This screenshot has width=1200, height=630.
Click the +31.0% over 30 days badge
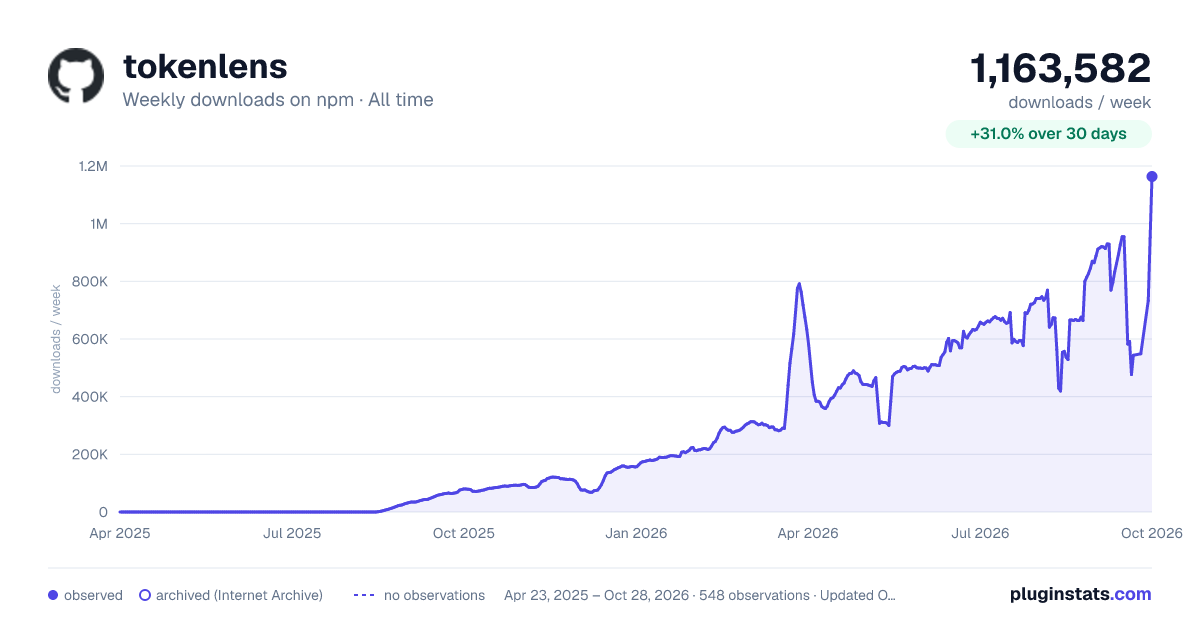coord(1049,134)
